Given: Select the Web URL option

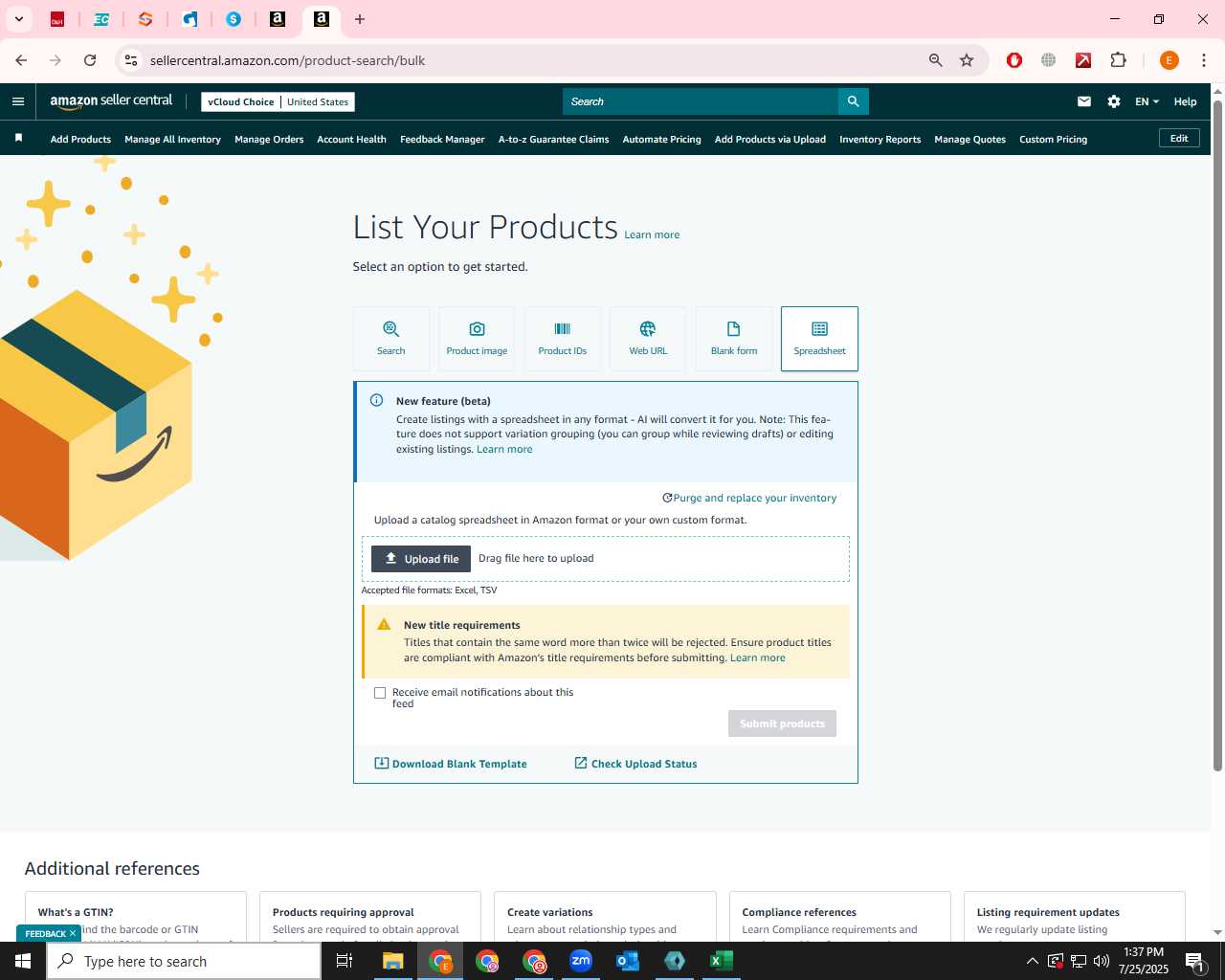Looking at the screenshot, I should pos(648,339).
